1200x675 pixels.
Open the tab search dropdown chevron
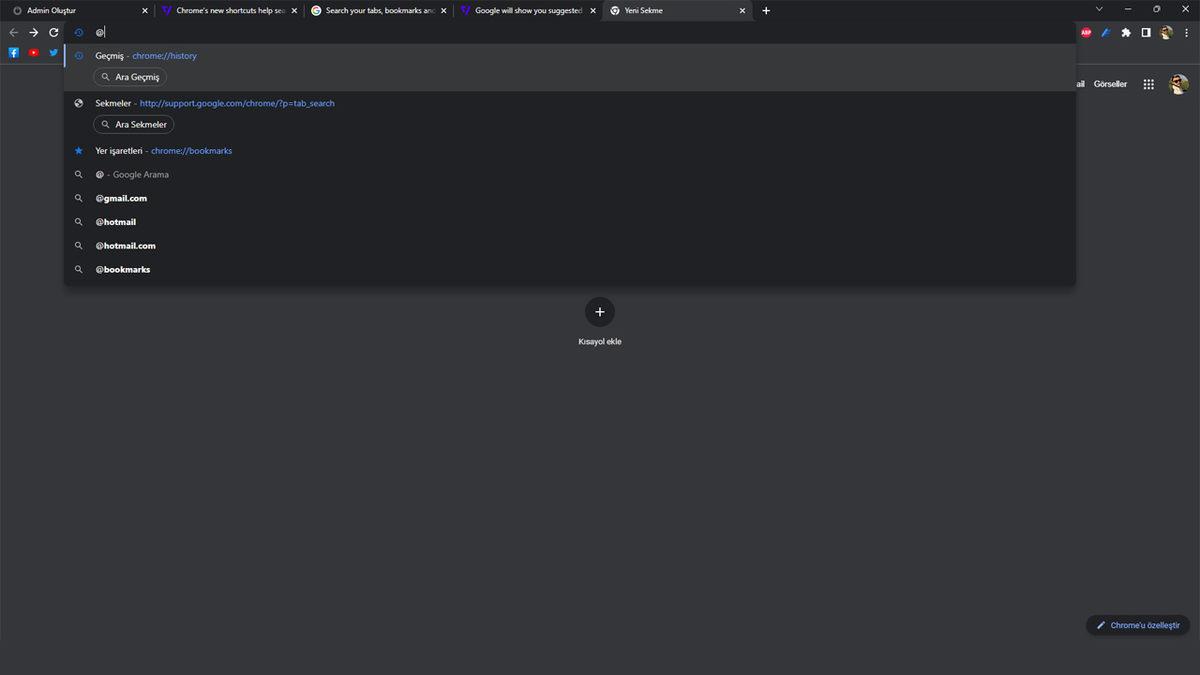point(1099,9)
